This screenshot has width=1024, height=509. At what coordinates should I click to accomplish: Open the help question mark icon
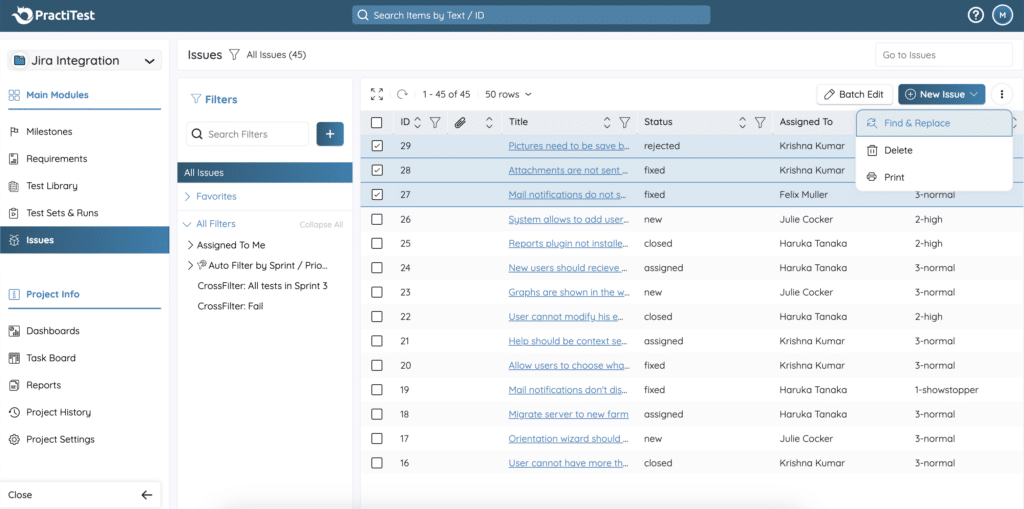[x=976, y=15]
